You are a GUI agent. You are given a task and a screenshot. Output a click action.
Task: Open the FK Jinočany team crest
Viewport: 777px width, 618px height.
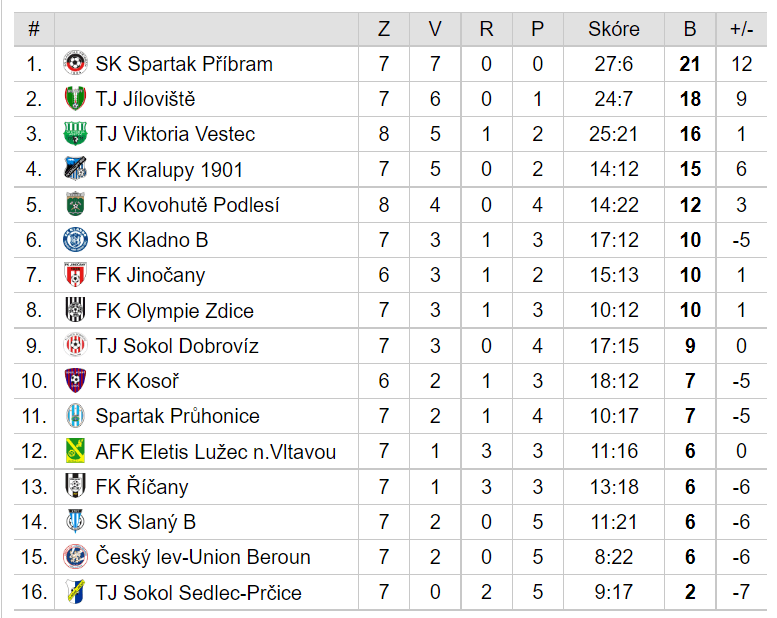click(75, 275)
